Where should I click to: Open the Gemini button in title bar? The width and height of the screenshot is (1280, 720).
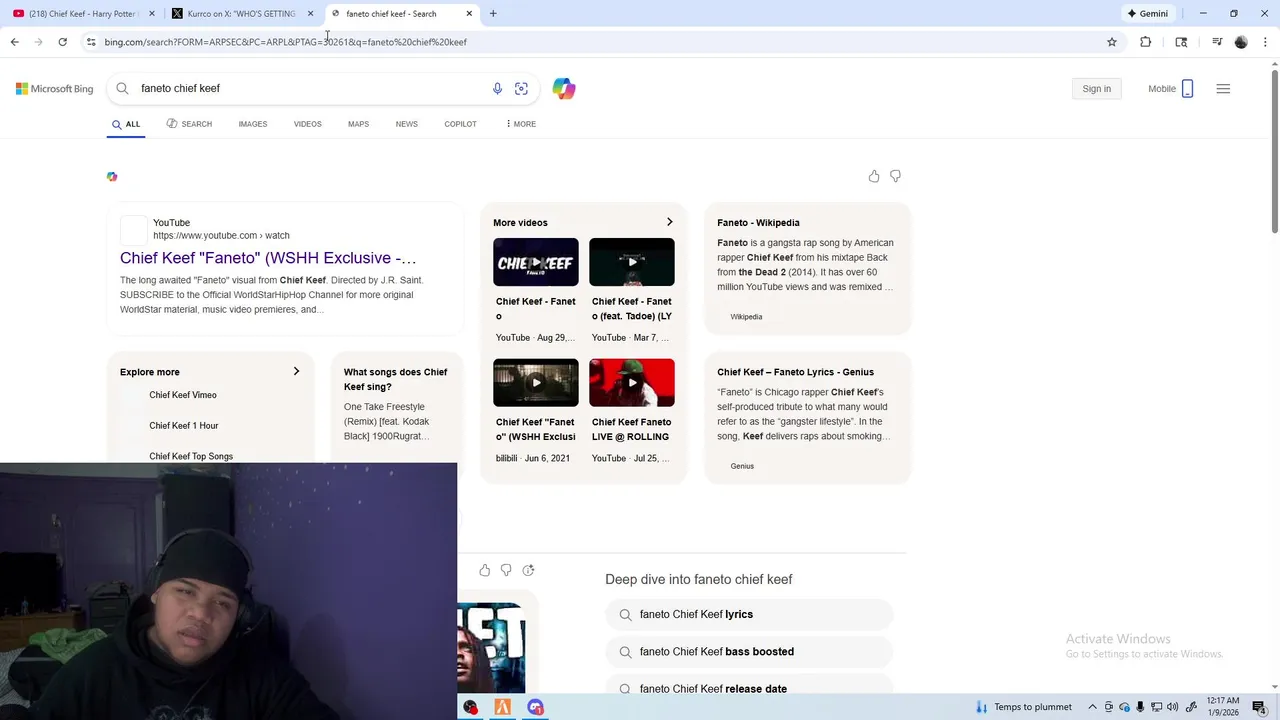[1147, 14]
